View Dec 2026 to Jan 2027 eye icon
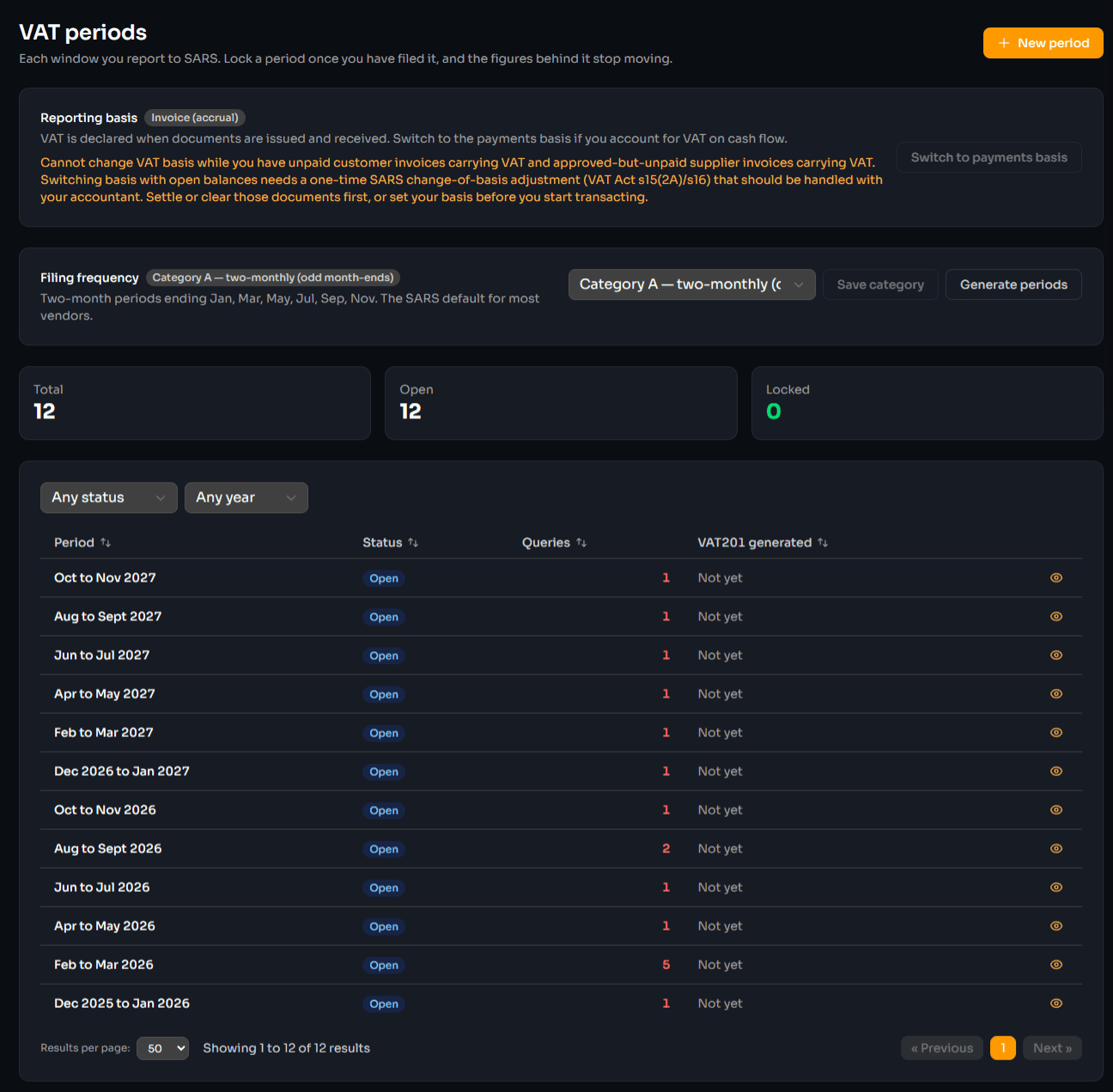1113x1092 pixels. (1056, 772)
